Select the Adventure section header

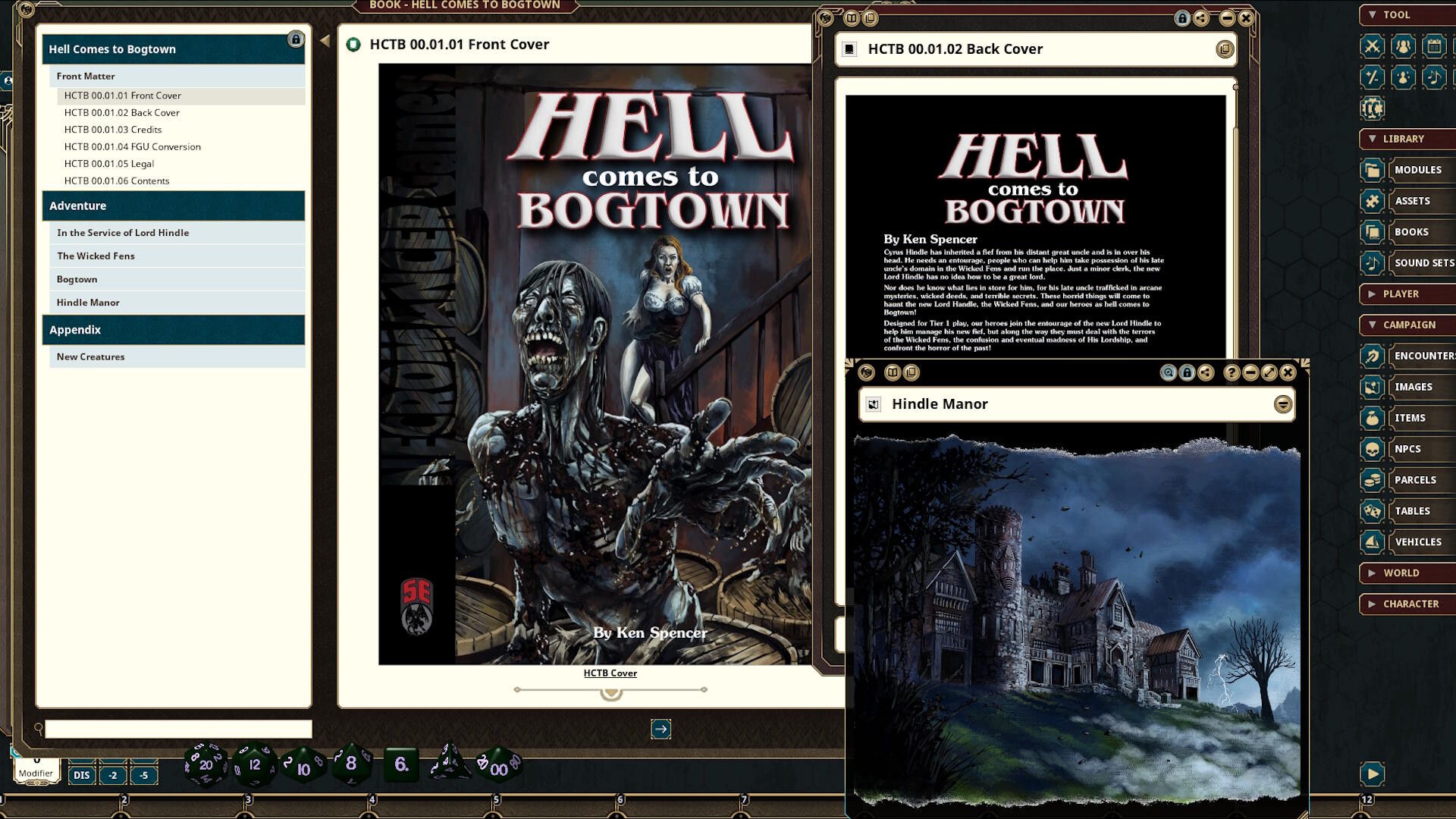click(174, 206)
